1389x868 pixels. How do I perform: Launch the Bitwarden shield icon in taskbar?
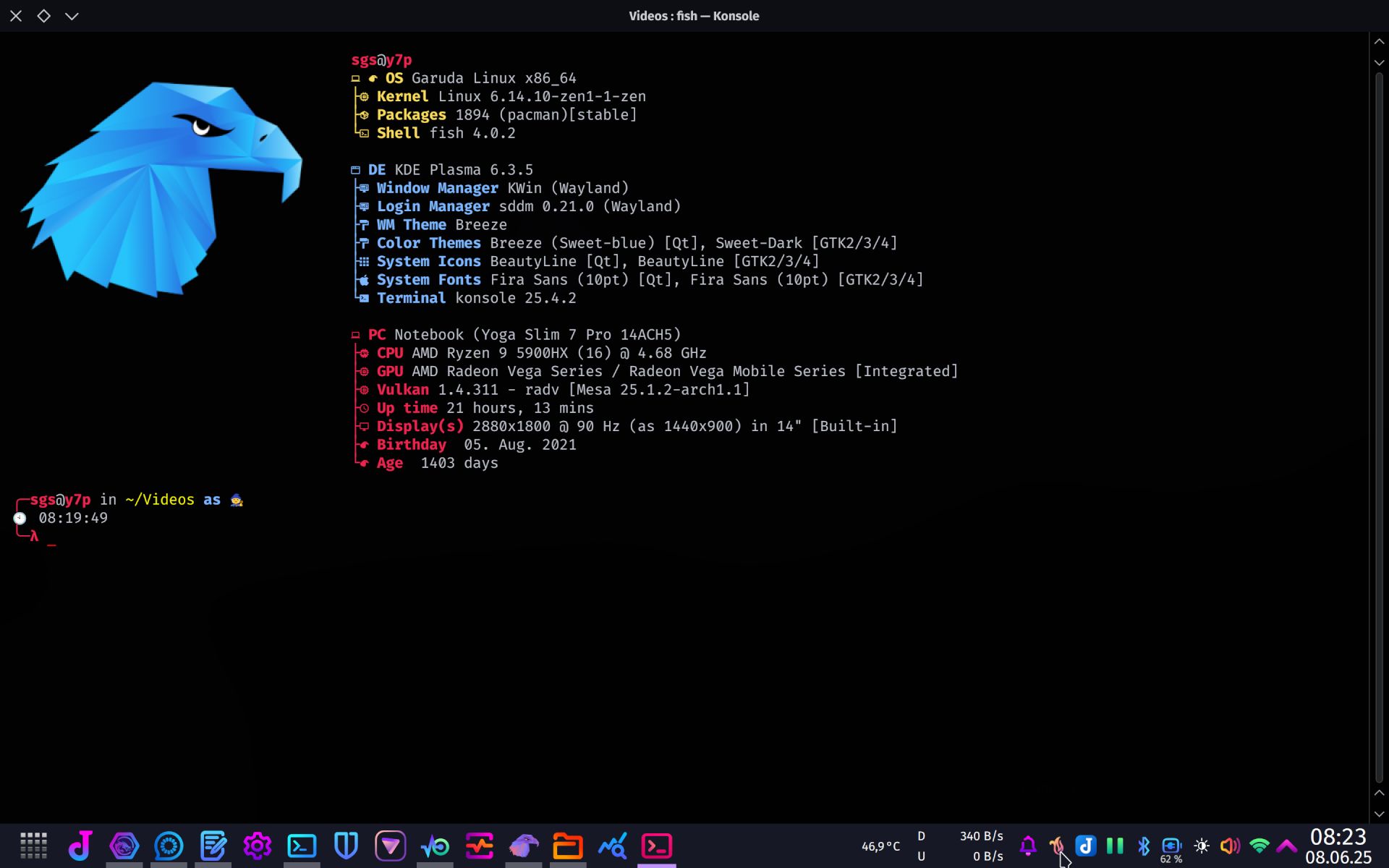click(347, 846)
